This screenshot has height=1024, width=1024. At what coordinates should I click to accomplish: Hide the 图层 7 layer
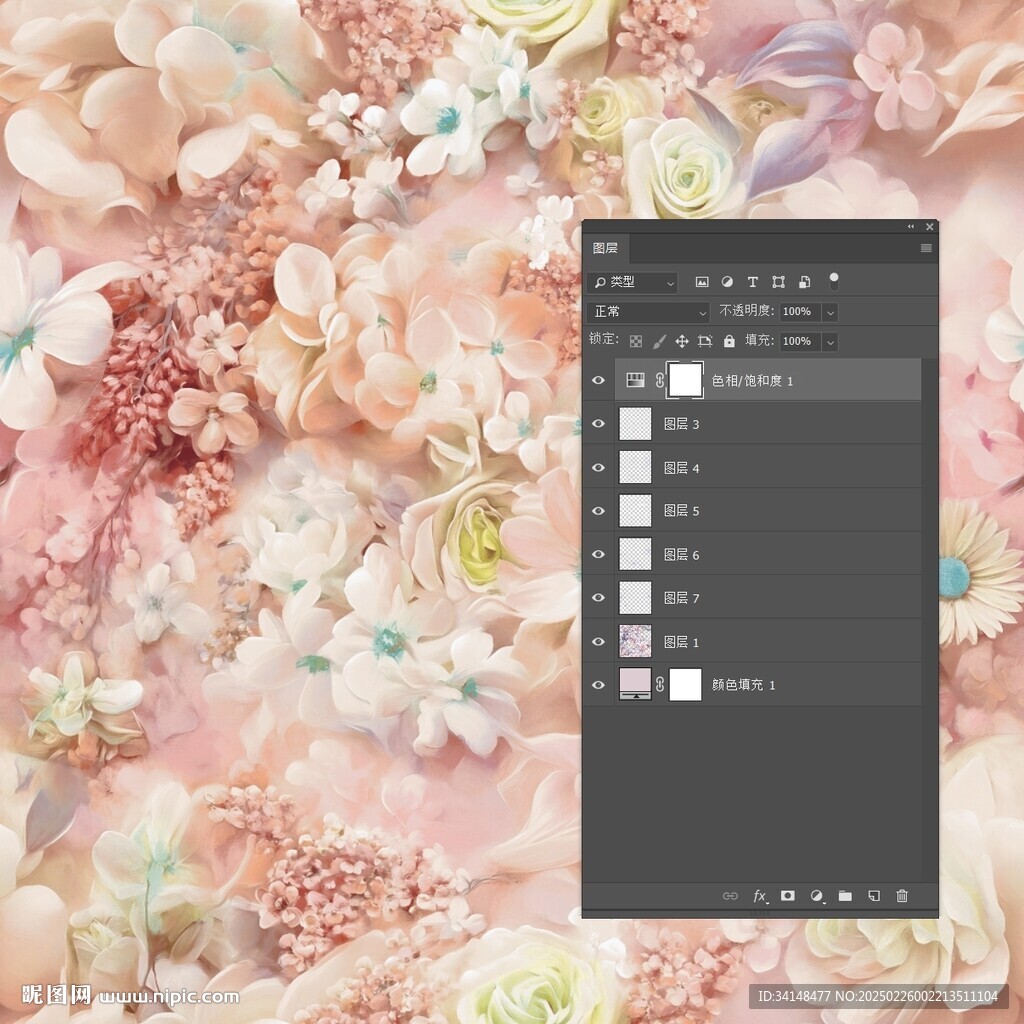click(598, 598)
